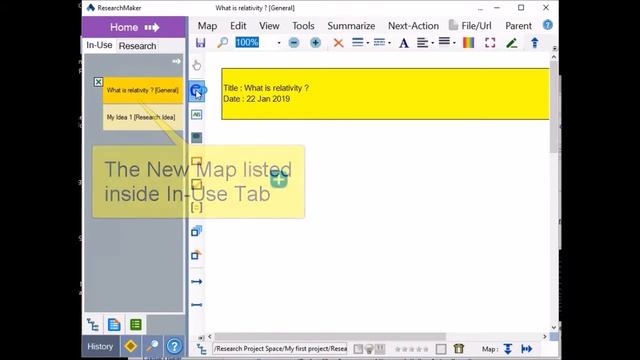Image resolution: width=640 pixels, height=360 pixels.
Task: Expand the toolbar overflow arrow at right end
Action: pos(554,48)
